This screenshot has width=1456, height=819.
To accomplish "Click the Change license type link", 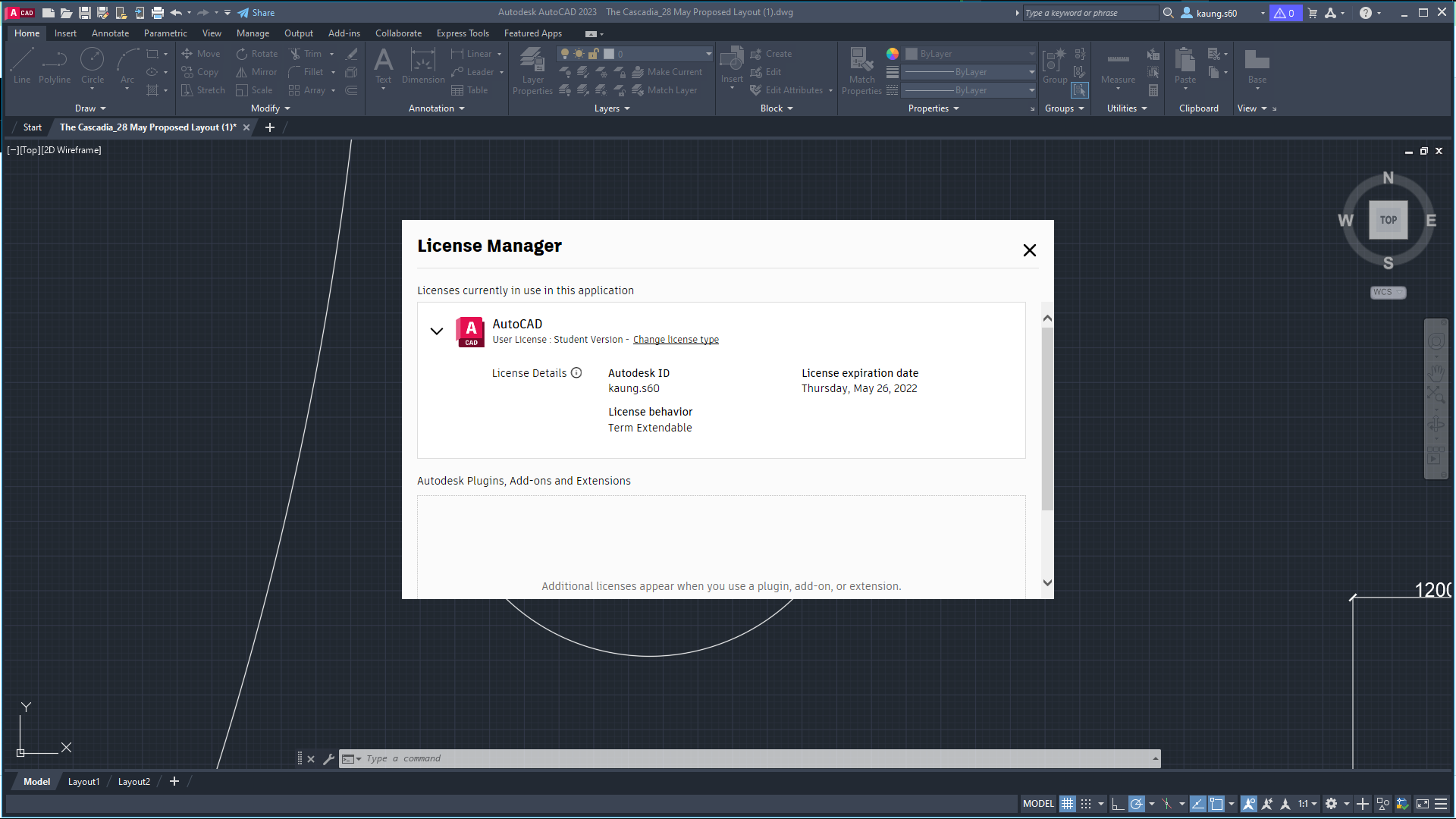I will (x=676, y=340).
